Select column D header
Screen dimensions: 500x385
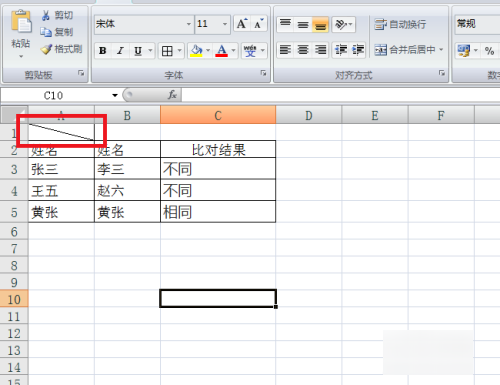[309, 115]
